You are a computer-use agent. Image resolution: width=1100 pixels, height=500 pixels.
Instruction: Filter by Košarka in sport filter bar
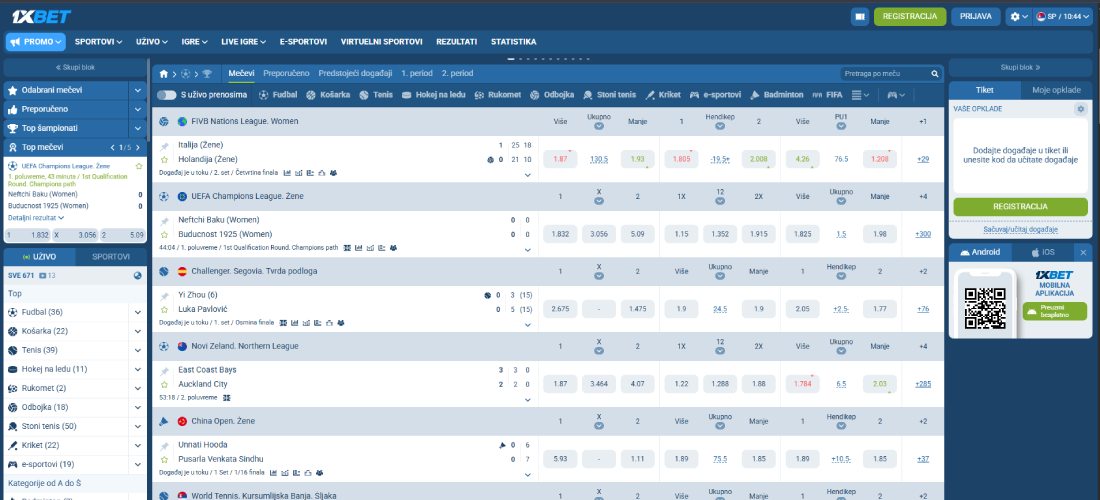click(x=328, y=95)
